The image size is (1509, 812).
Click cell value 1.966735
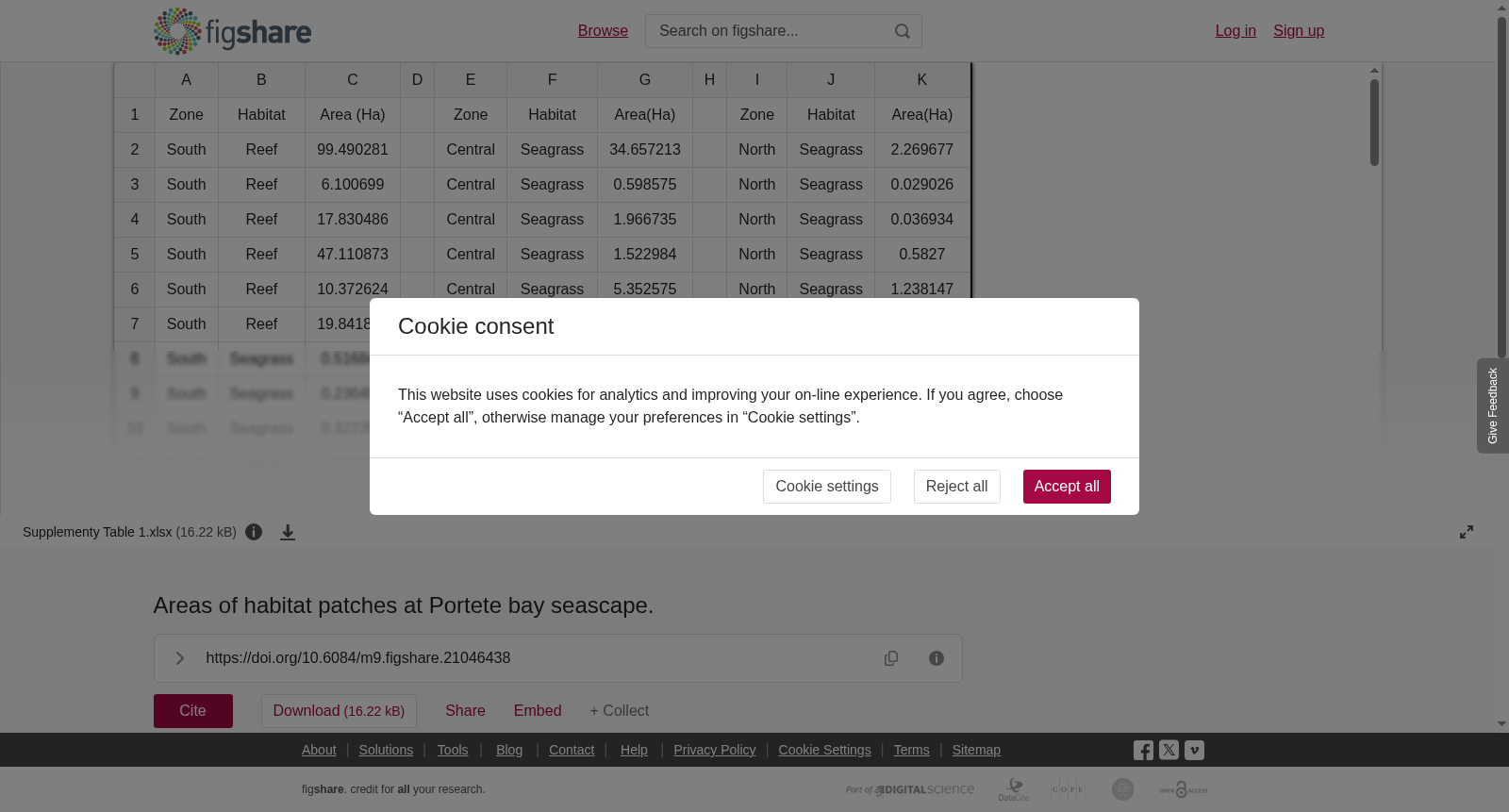click(x=645, y=220)
